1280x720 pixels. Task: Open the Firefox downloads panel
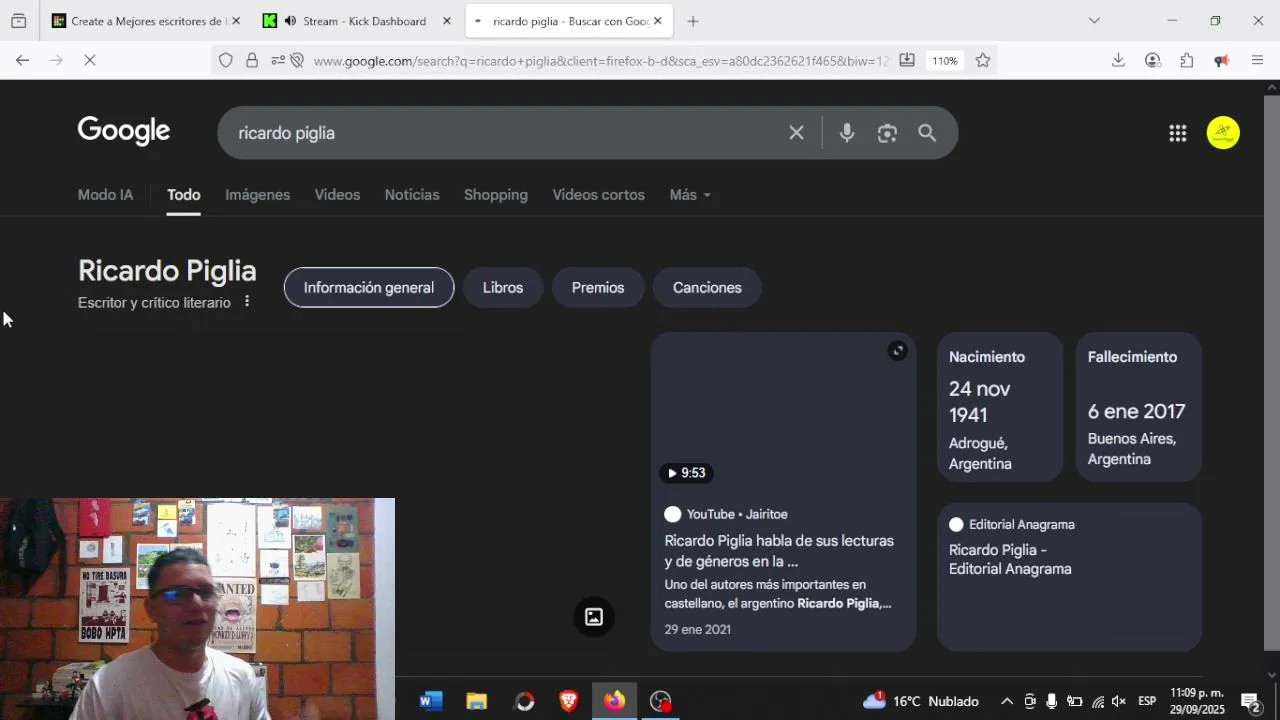coord(1118,60)
